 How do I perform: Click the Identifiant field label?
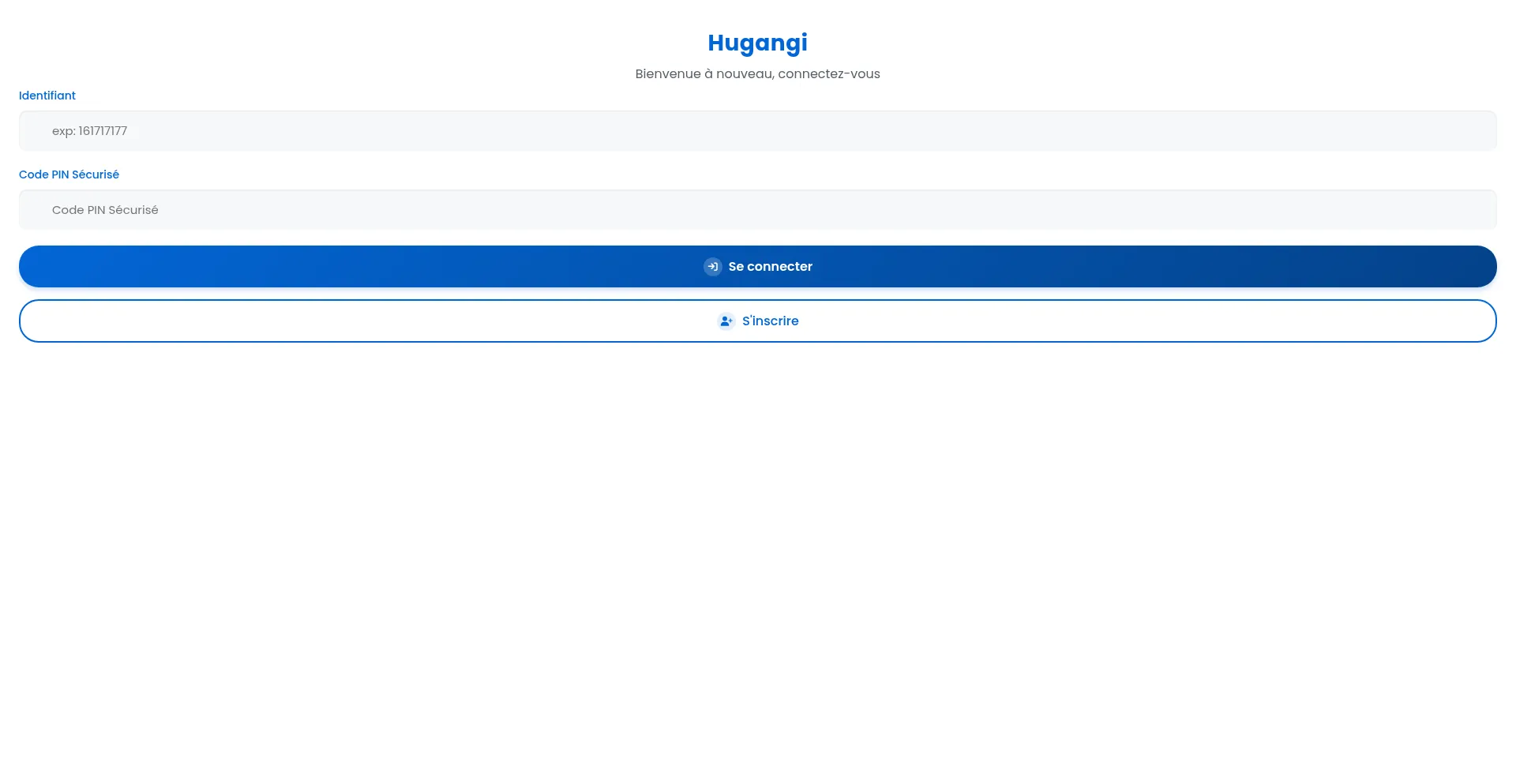click(x=47, y=96)
